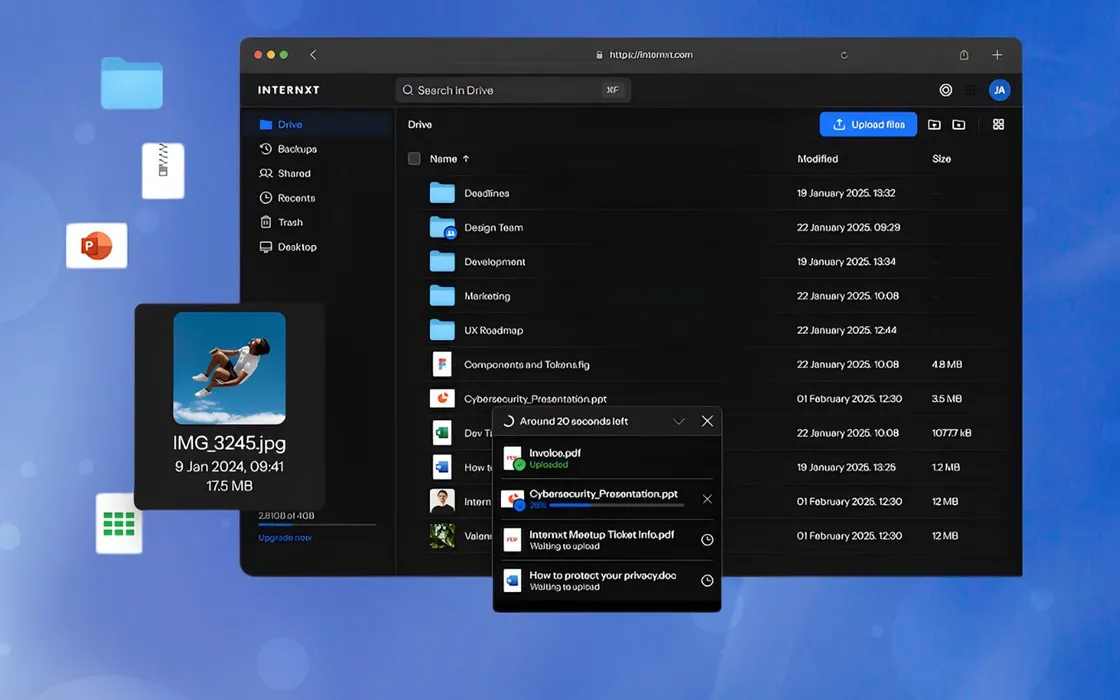
Task: Create a new folder using the toolbar icon
Action: coord(961,124)
